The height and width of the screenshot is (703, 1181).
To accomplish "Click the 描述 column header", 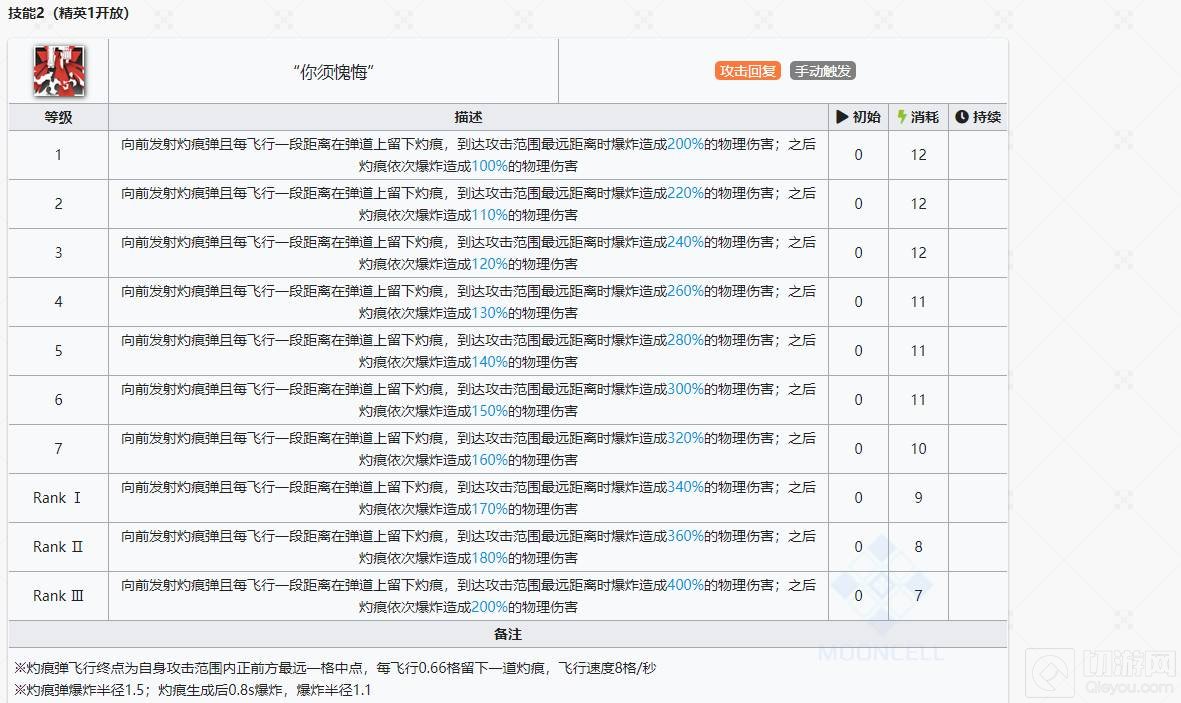I will click(x=468, y=117).
